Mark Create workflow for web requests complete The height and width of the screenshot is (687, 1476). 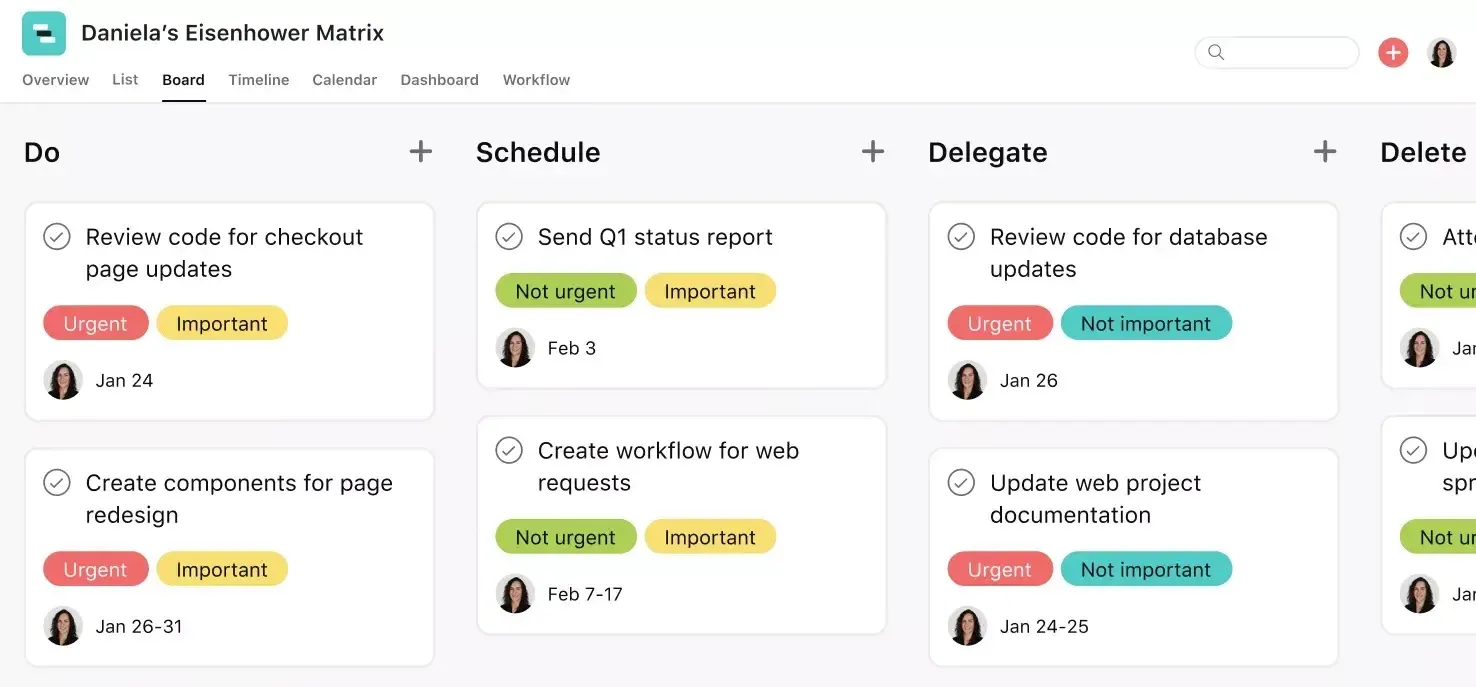(x=509, y=451)
